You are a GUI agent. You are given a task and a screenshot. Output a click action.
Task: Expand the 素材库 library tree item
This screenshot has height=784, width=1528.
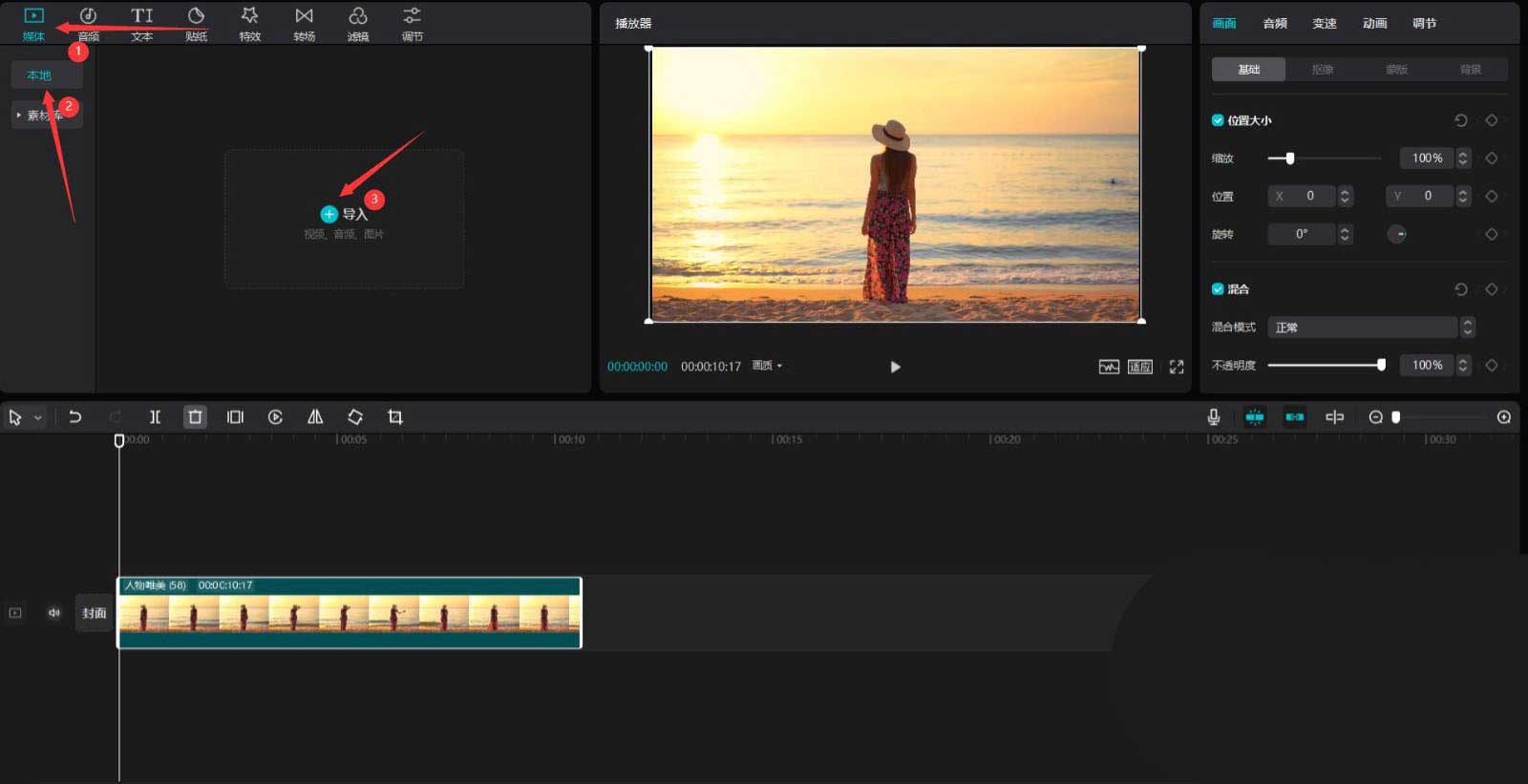[19, 115]
